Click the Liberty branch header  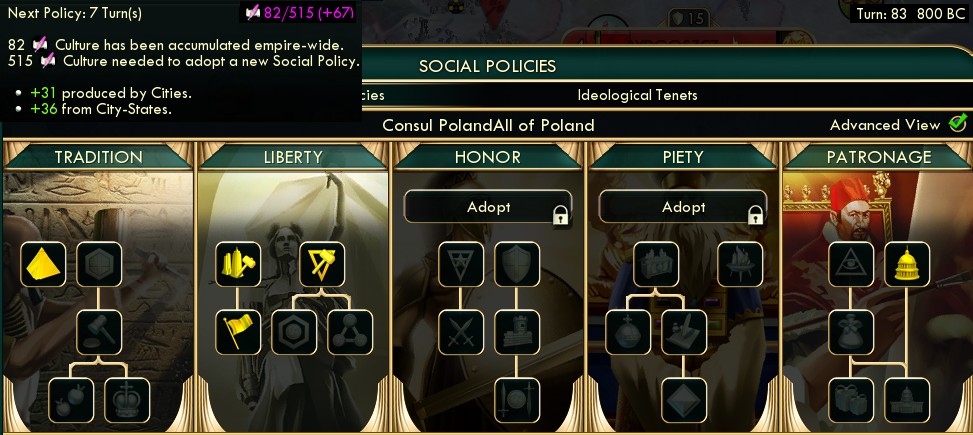point(293,157)
